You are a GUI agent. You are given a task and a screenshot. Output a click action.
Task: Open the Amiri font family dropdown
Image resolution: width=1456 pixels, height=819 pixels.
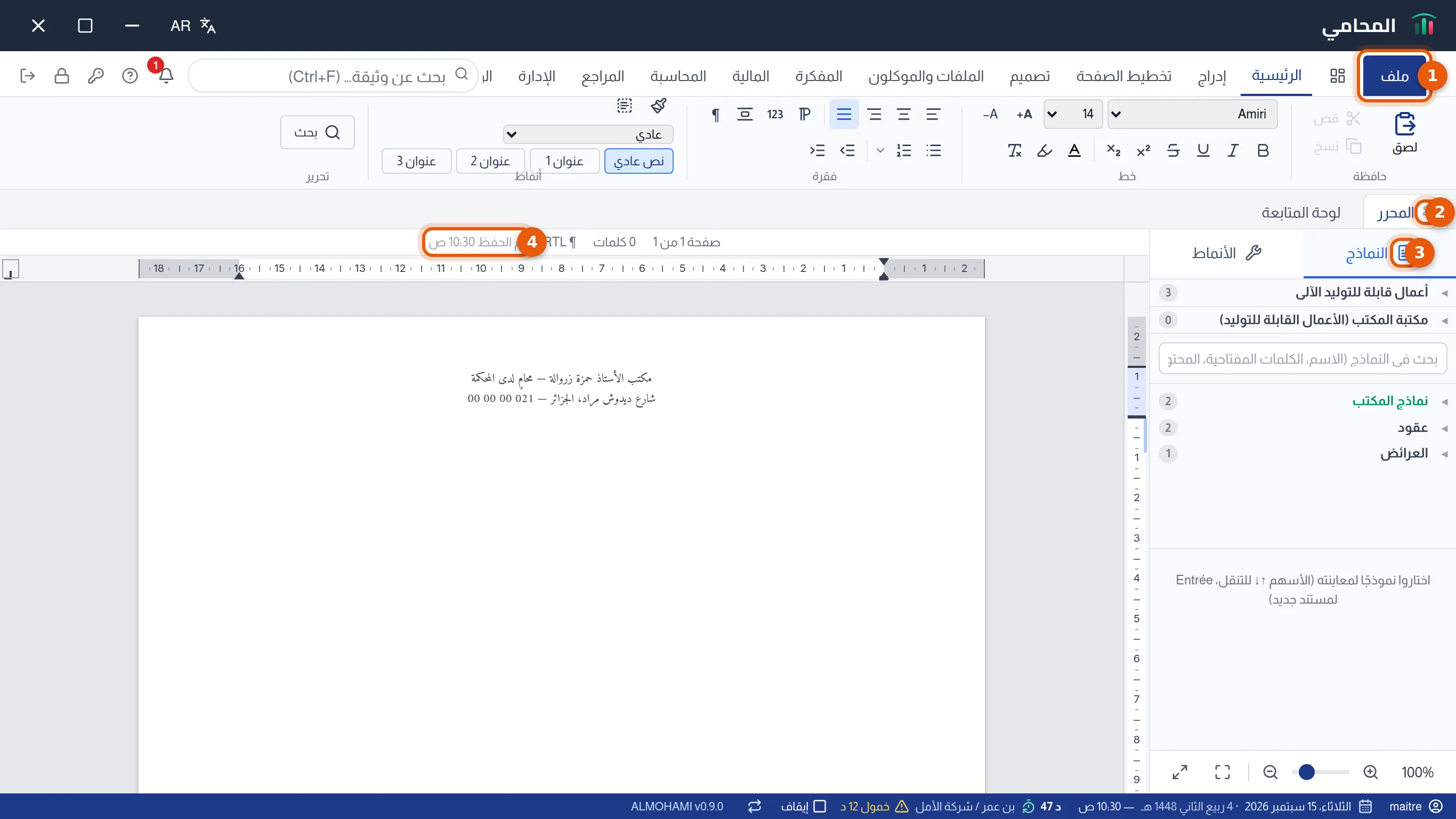pyautogui.click(x=1193, y=114)
